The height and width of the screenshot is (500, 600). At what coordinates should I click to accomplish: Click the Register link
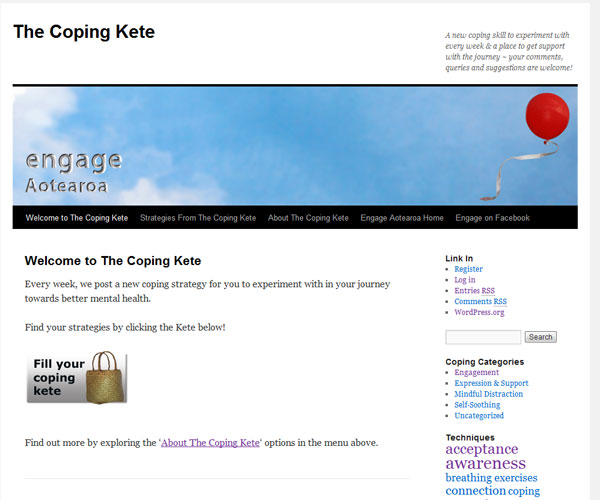coord(468,269)
